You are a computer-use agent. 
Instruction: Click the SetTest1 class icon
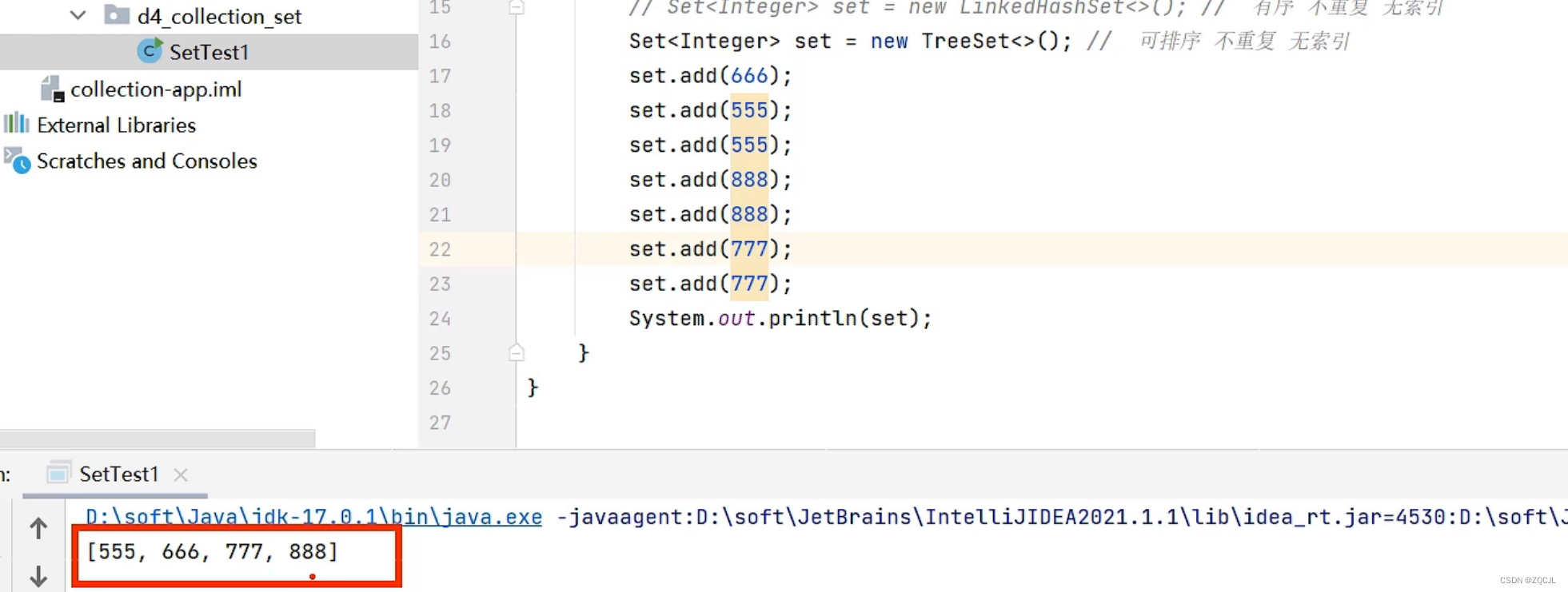point(150,51)
